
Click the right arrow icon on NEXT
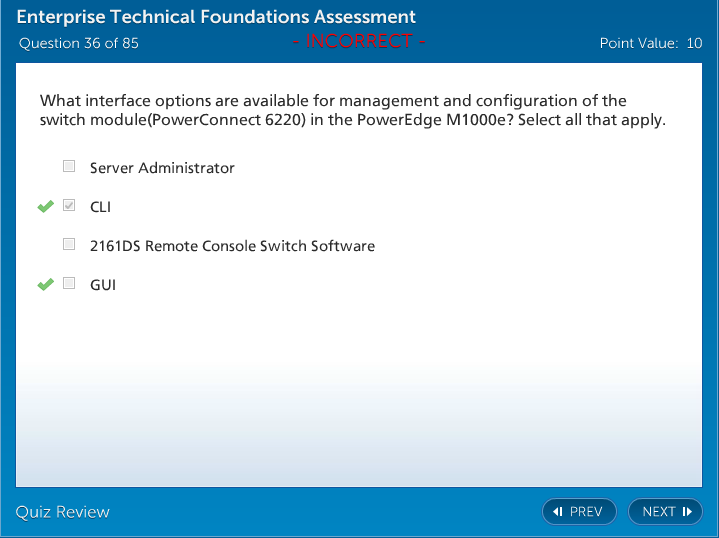(x=687, y=512)
